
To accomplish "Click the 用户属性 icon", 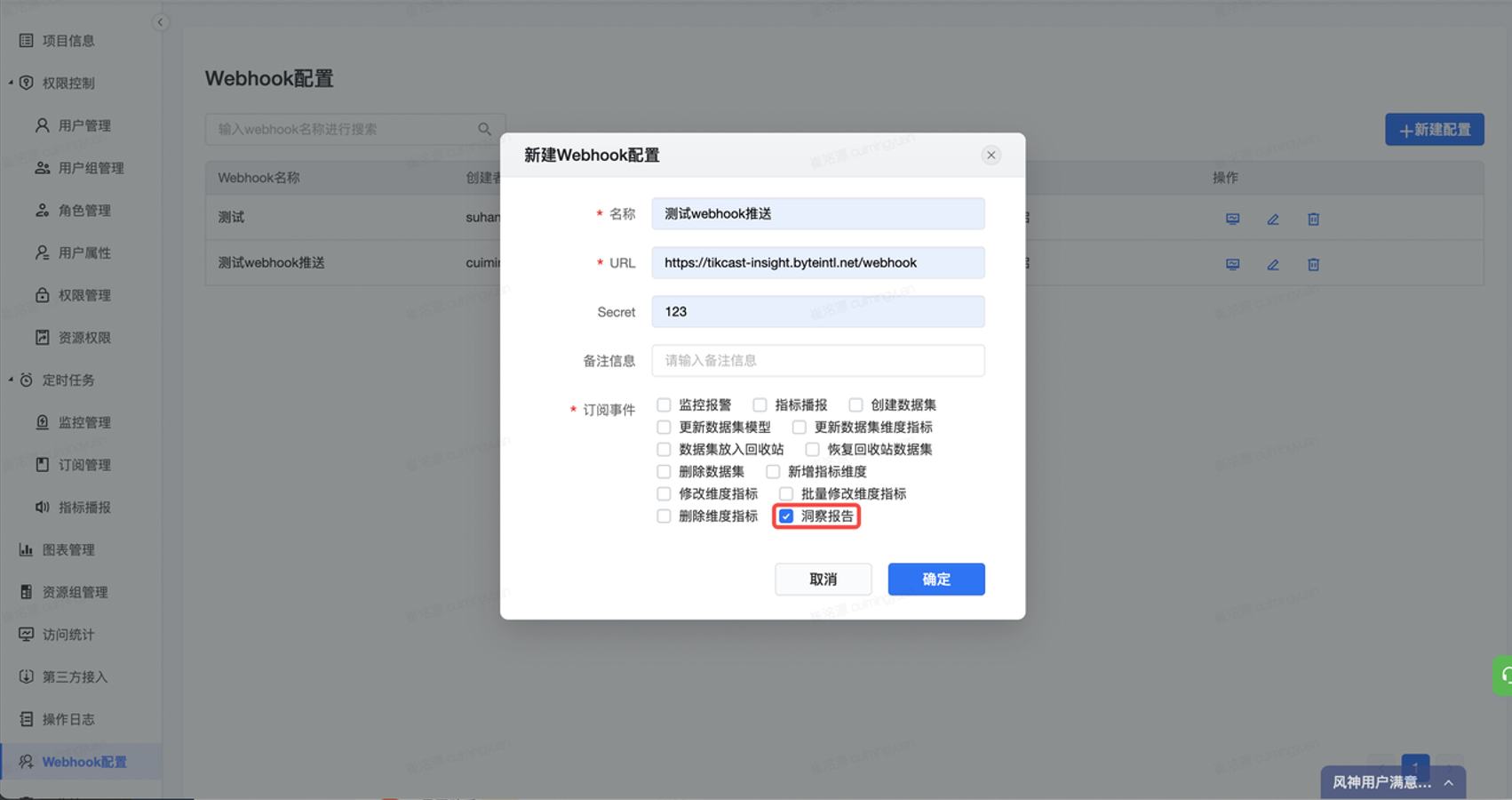I will click(43, 252).
